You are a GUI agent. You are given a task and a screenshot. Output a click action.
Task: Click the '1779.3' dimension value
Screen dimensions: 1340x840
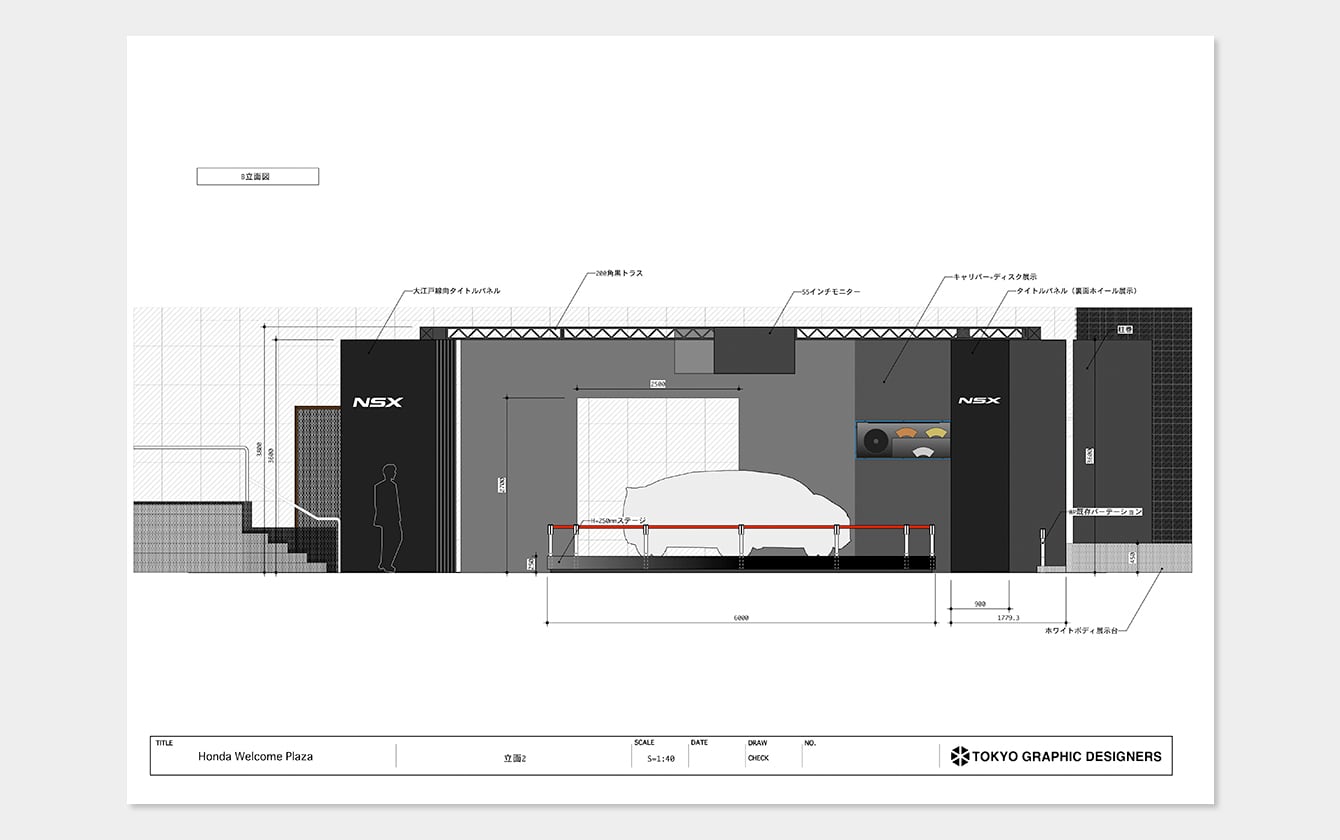(1008, 618)
